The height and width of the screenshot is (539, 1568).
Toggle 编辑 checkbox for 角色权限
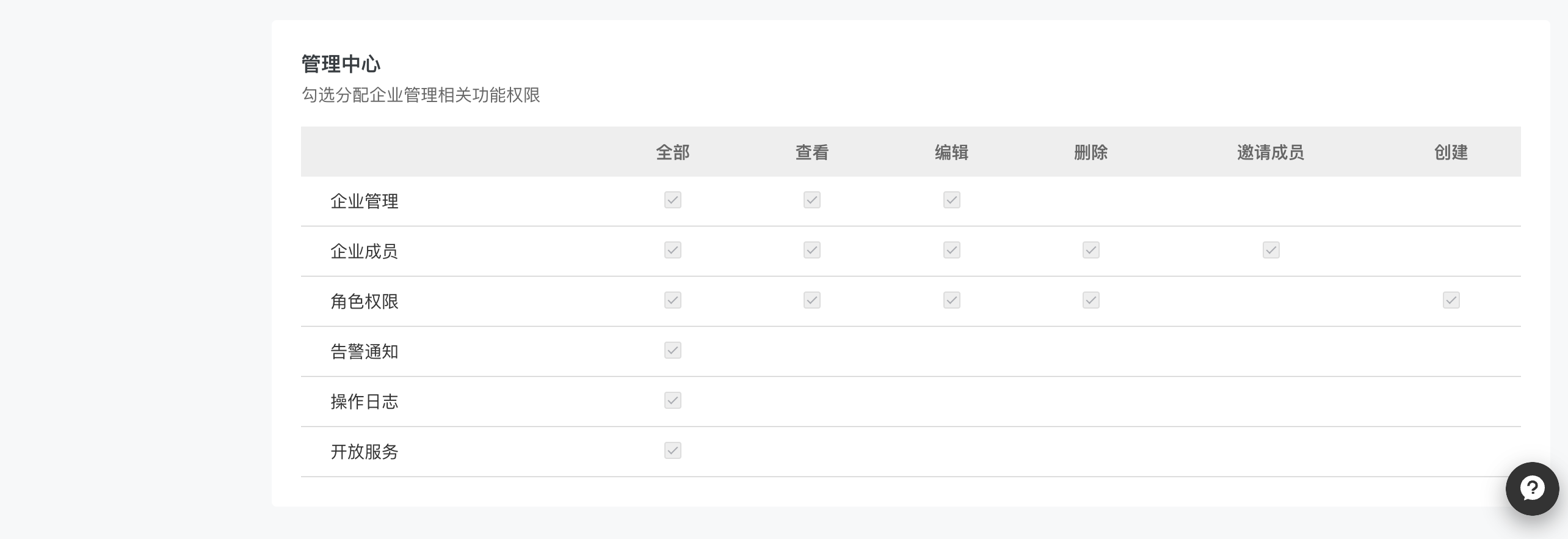[x=951, y=300]
